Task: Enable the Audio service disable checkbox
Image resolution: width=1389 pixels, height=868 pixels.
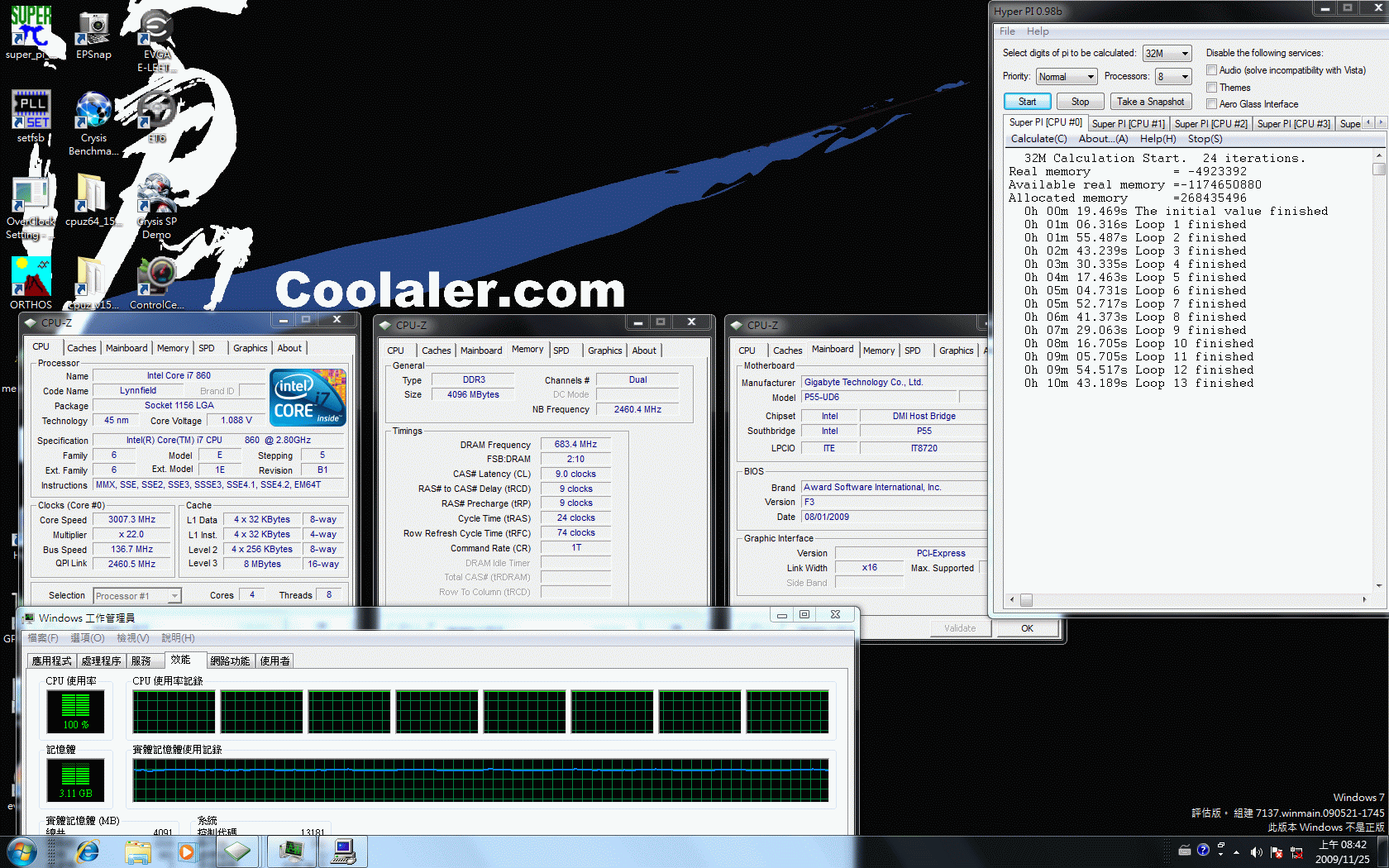Action: tap(1212, 70)
